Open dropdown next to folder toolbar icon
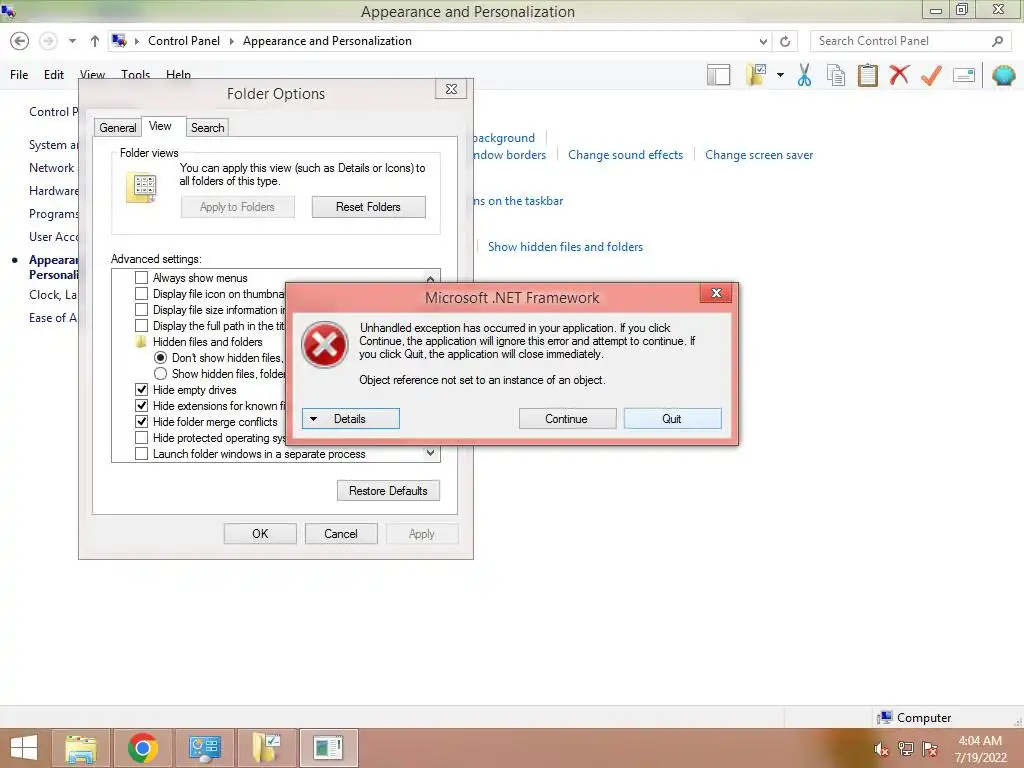This screenshot has height=768, width=1024. (x=780, y=75)
